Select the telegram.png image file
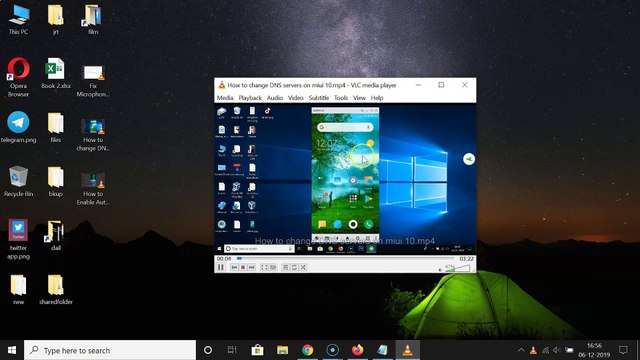This screenshot has width=640, height=360. point(18,127)
